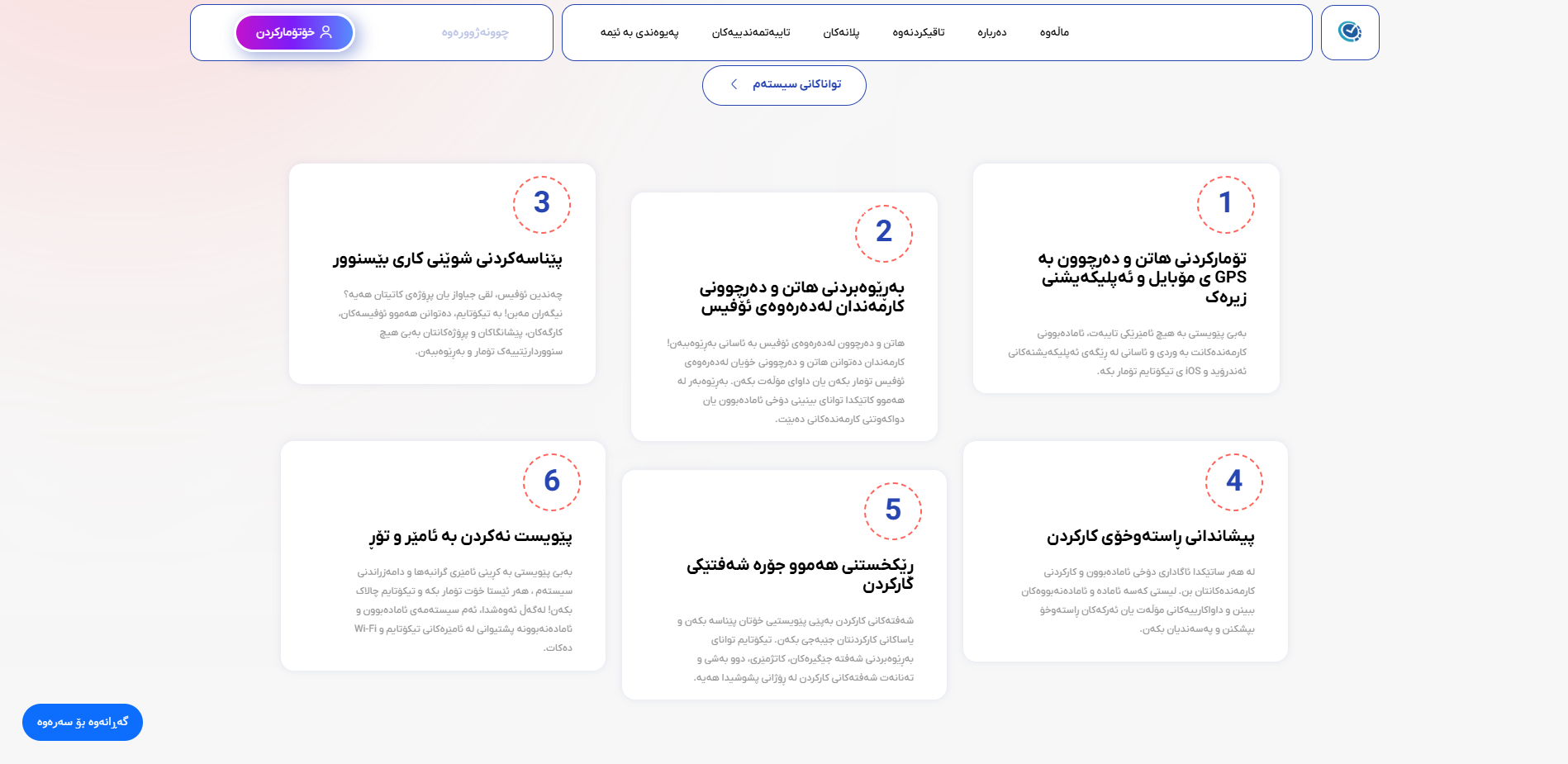Open پەیوەندی بە ئێمە nav link

(x=639, y=32)
